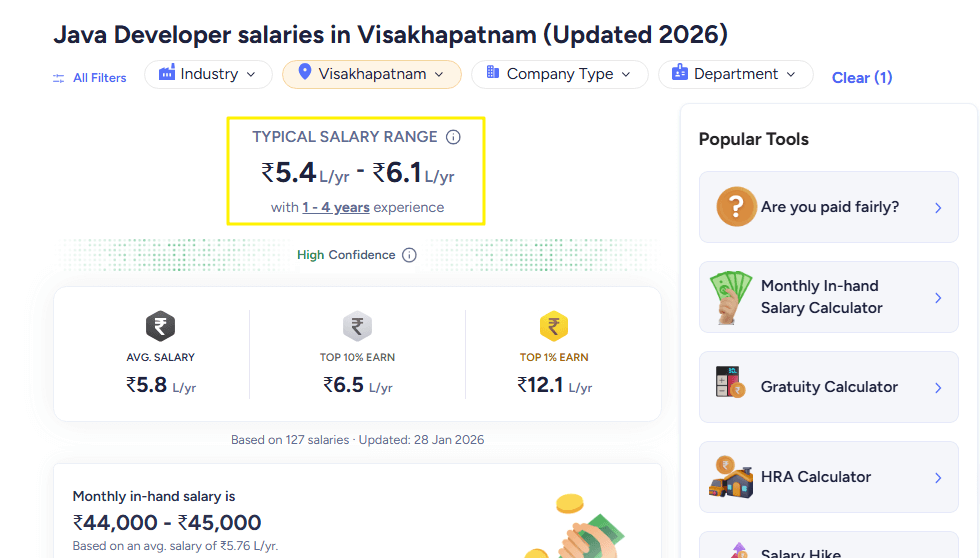This screenshot has width=980, height=558.
Task: Expand the Department filter dropdown
Action: 735,74
